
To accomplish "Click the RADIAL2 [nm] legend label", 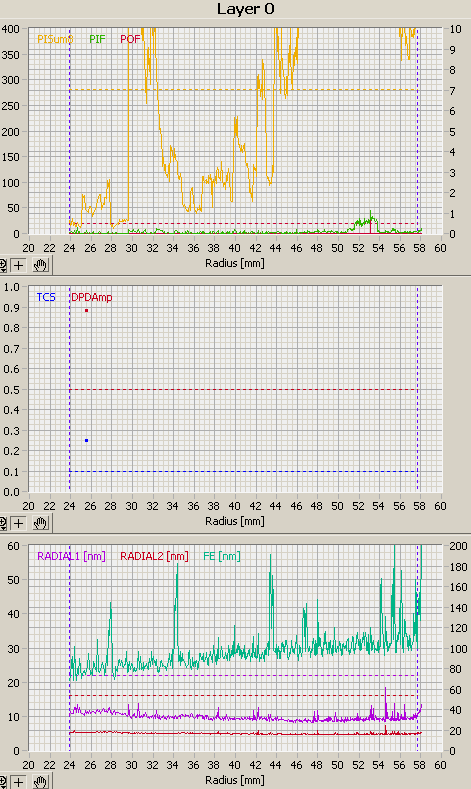I will coord(154,556).
